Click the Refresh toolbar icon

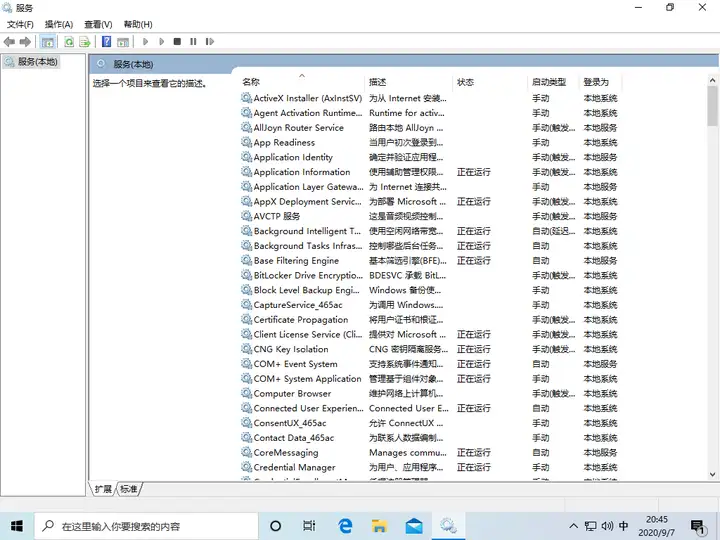[x=69, y=42]
